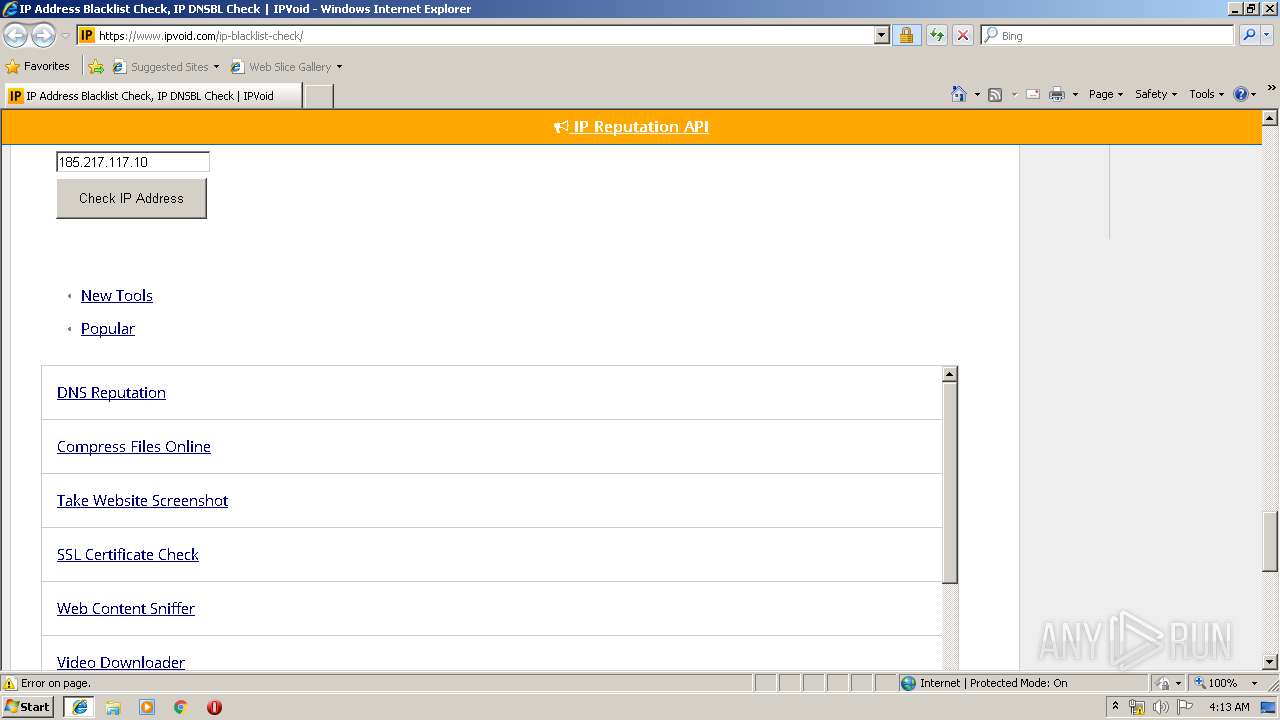Click Check IP Address button
Screen dimensions: 1280x720
click(131, 198)
